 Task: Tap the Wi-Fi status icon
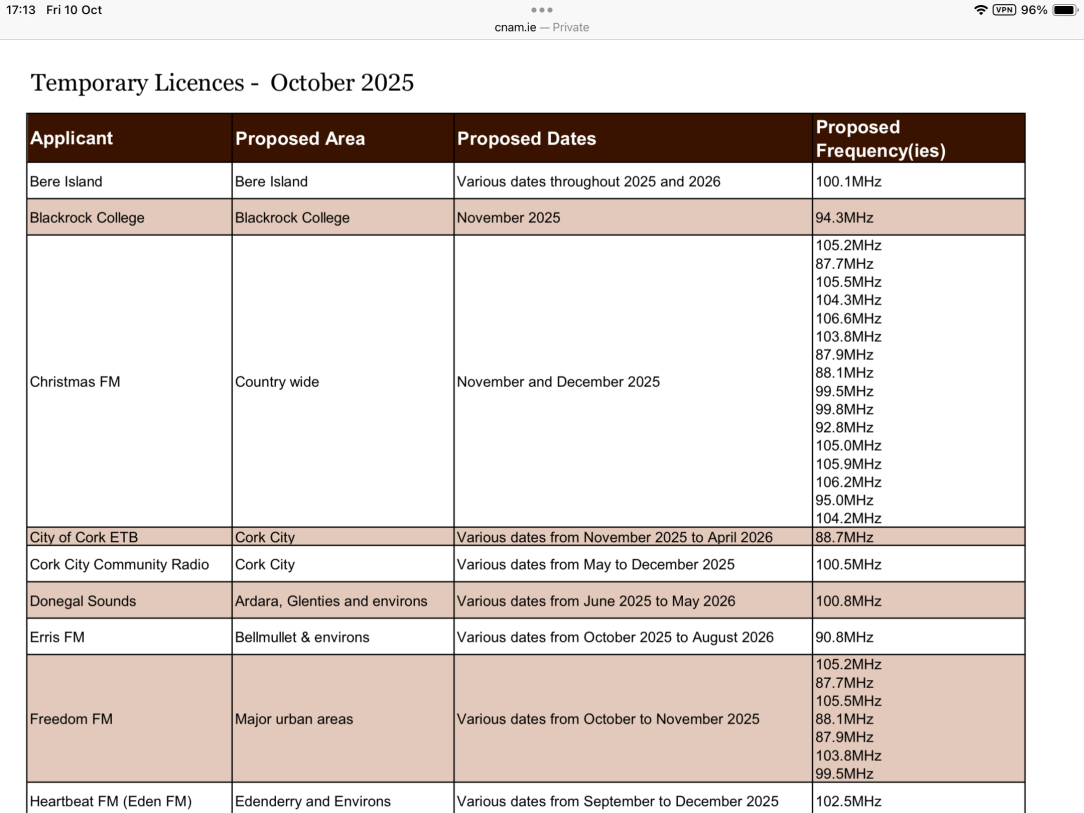click(980, 10)
